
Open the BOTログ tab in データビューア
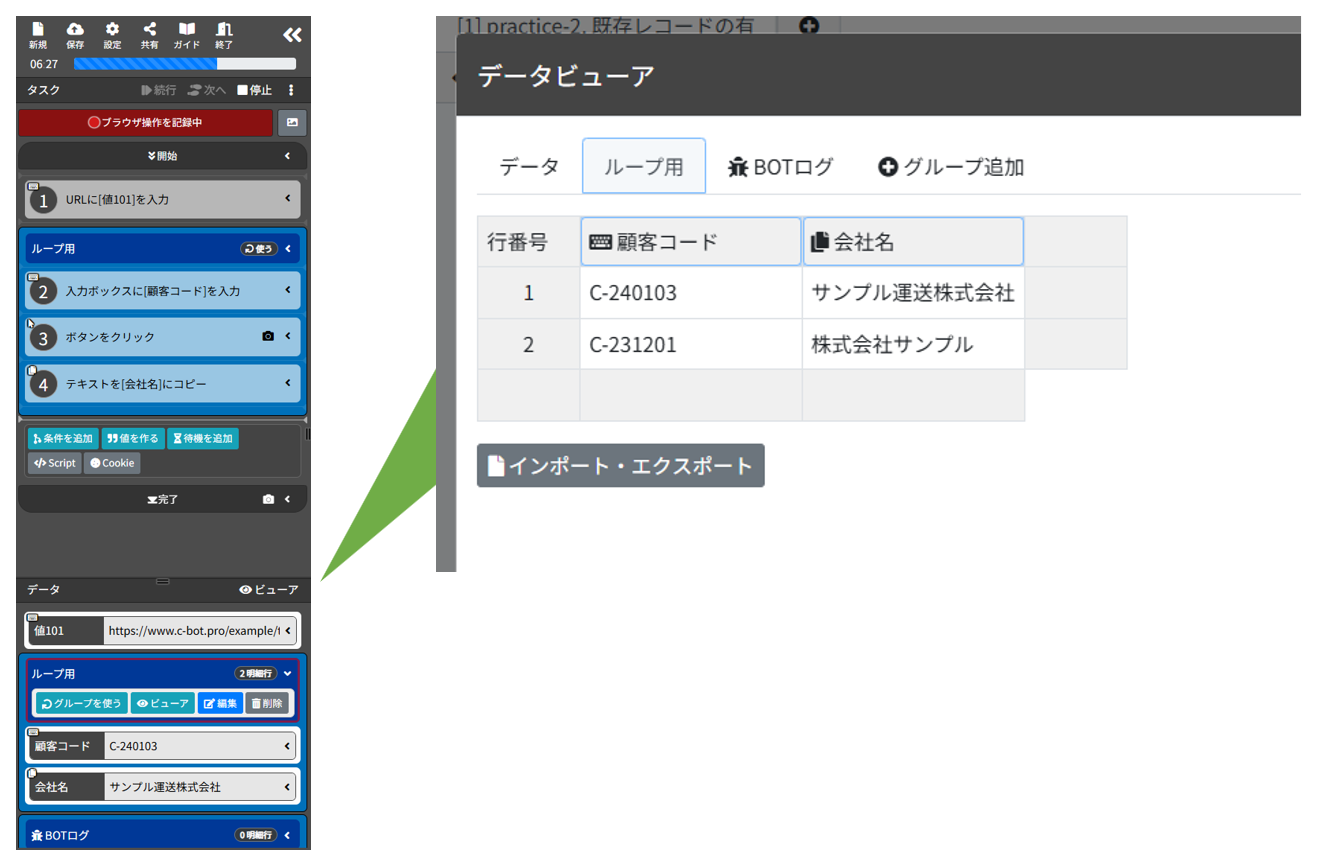[x=781, y=167]
